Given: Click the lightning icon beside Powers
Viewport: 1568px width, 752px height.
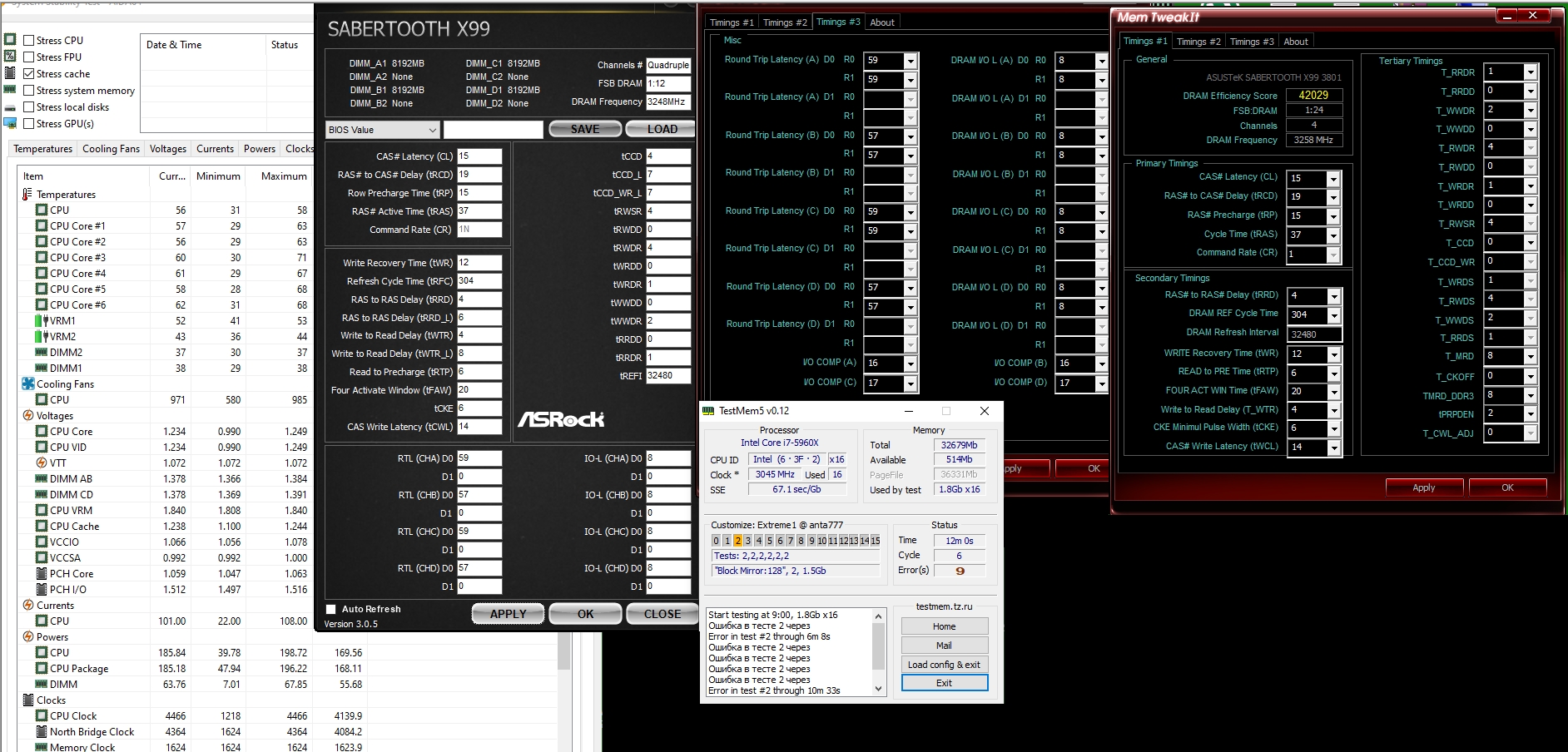Looking at the screenshot, I should point(28,636).
